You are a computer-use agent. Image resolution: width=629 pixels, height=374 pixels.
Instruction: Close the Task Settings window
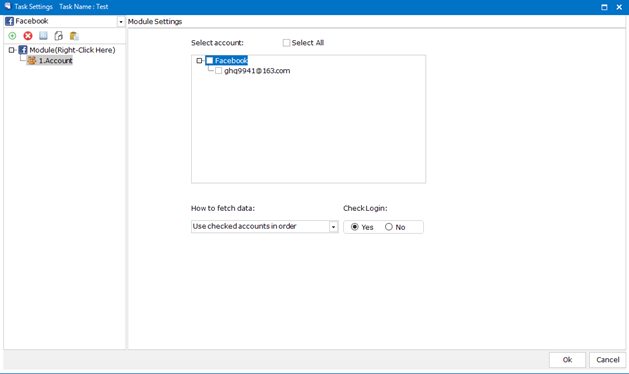(x=619, y=7)
